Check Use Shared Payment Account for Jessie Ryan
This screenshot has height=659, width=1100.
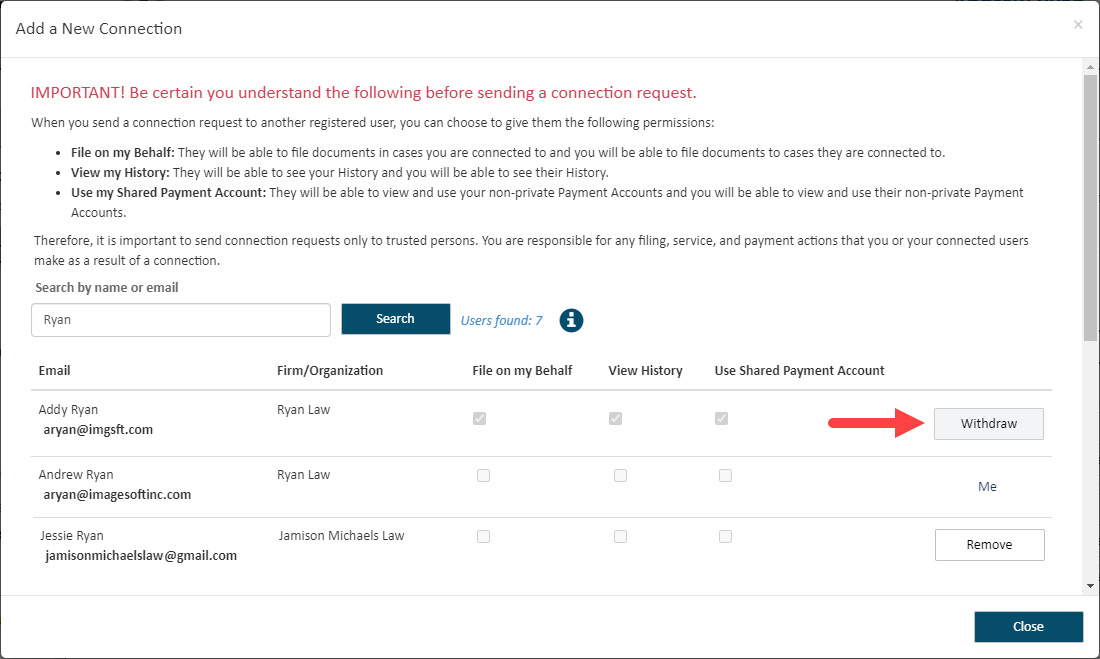[x=725, y=536]
